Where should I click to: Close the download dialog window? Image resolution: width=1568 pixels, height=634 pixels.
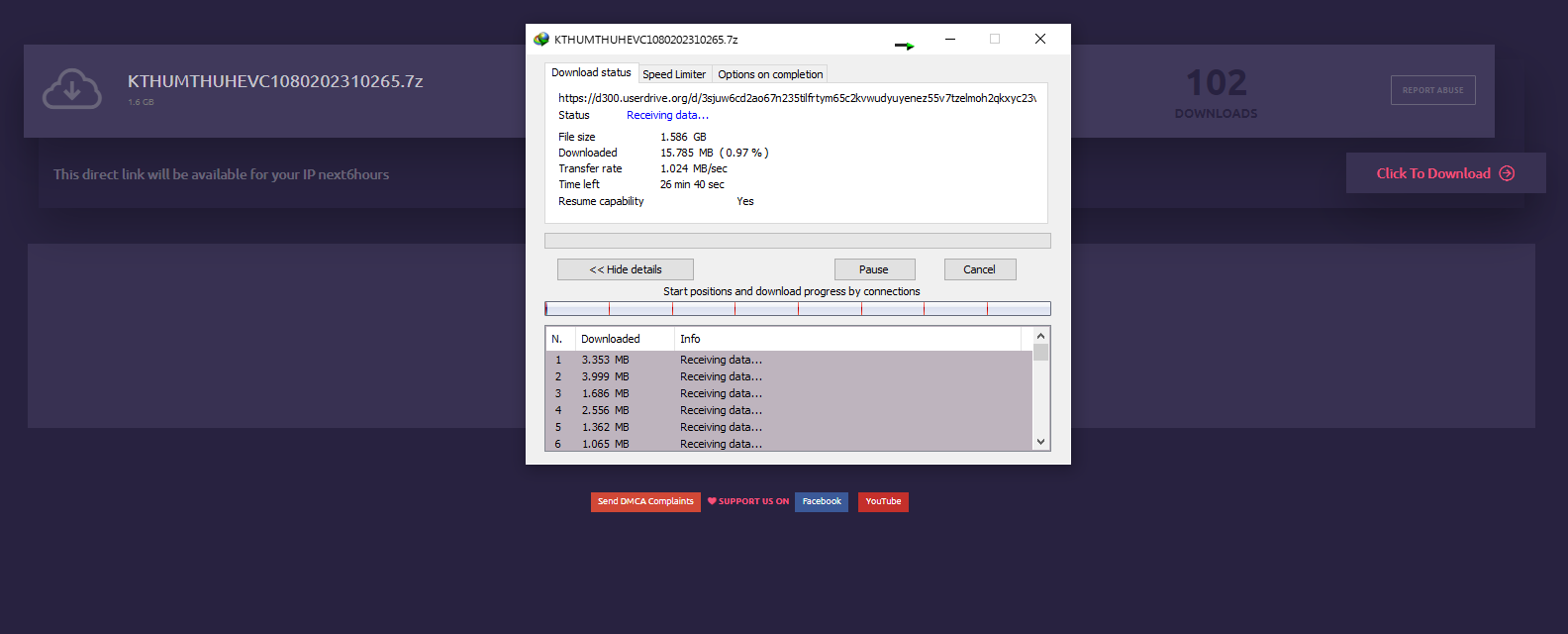pos(1040,39)
